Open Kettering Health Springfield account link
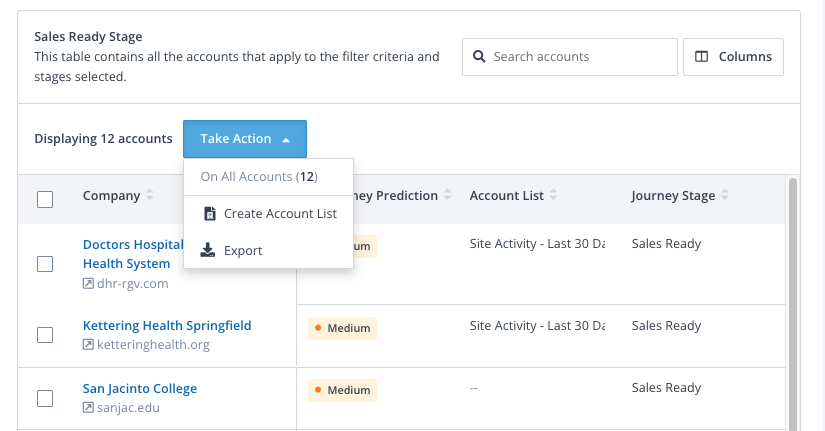The image size is (825, 431). coord(166,326)
